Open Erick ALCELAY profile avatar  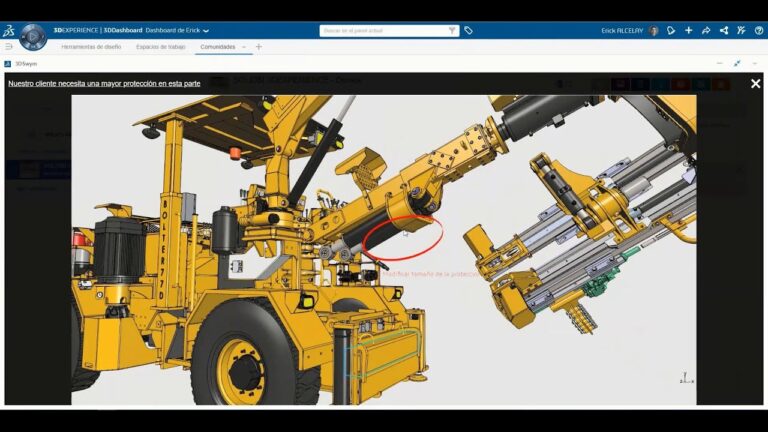tap(653, 31)
